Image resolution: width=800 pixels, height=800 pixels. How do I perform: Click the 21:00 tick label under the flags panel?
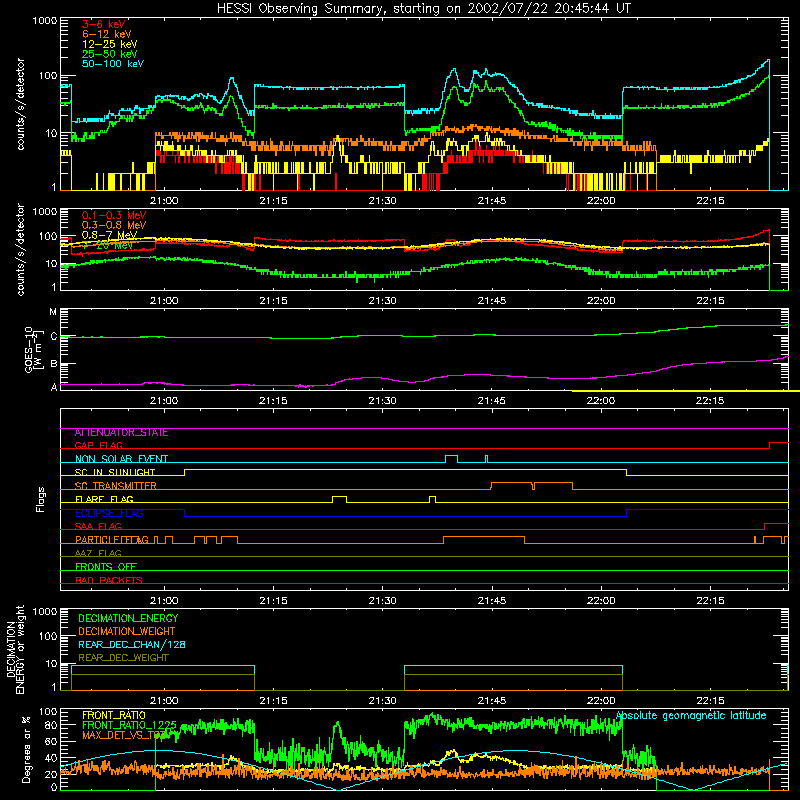pyautogui.click(x=164, y=601)
